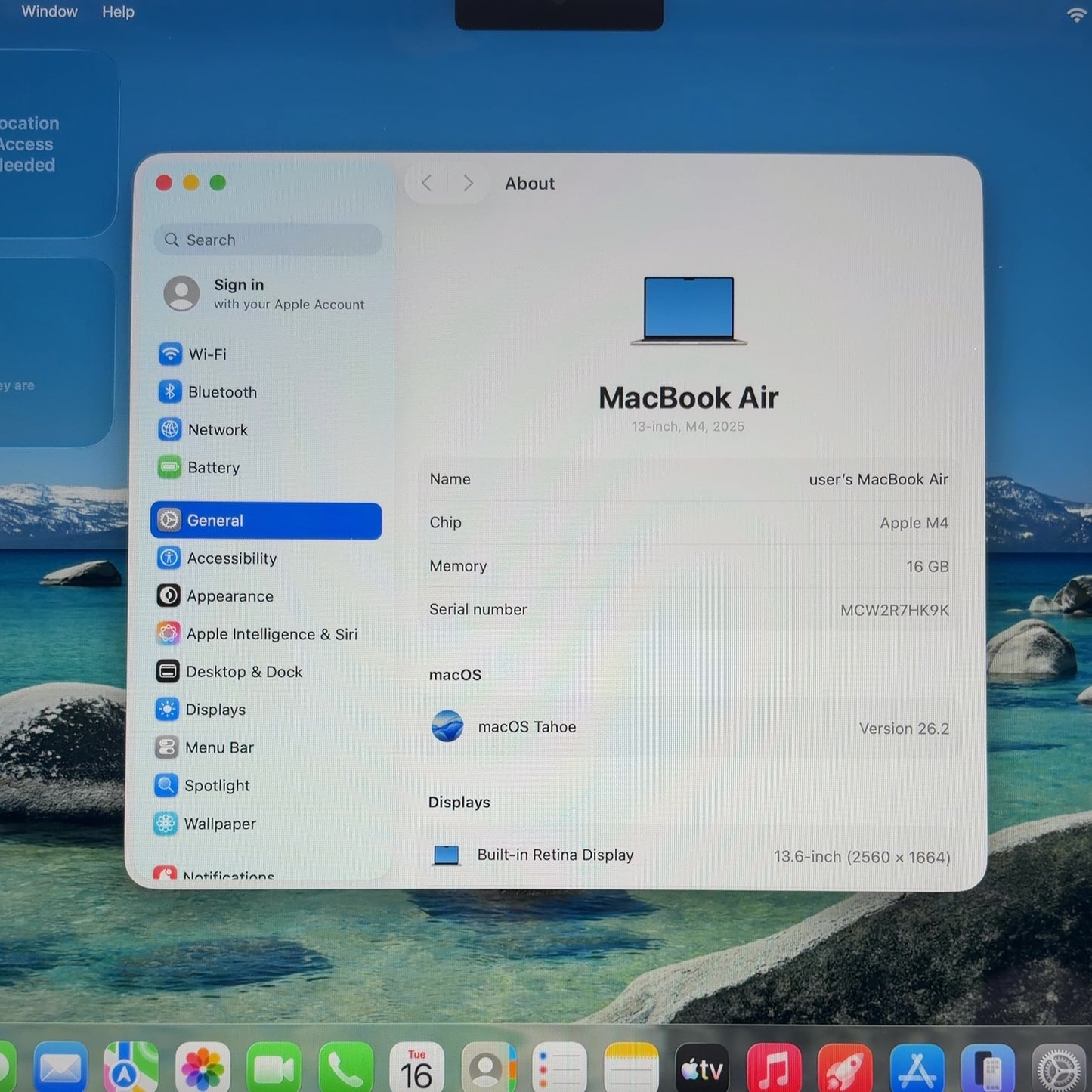Click the Wi-Fi status icon in menu bar

(x=1077, y=14)
